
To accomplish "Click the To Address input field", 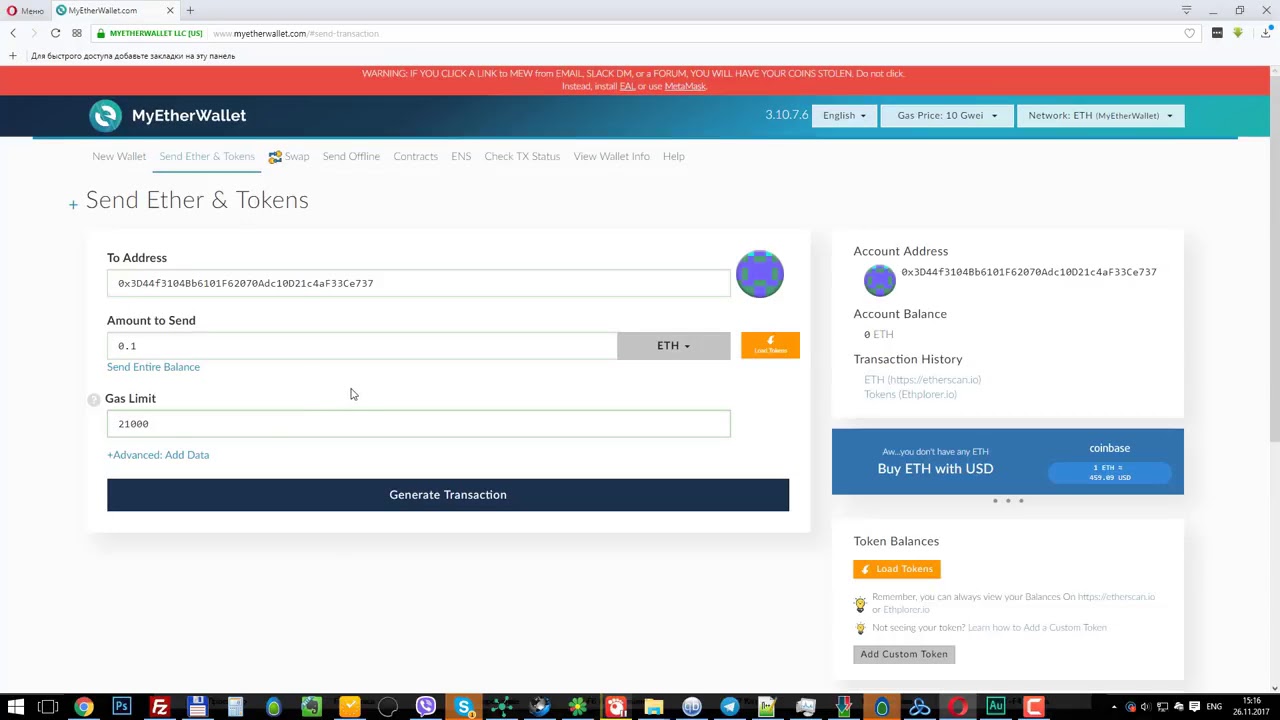I will (x=419, y=283).
